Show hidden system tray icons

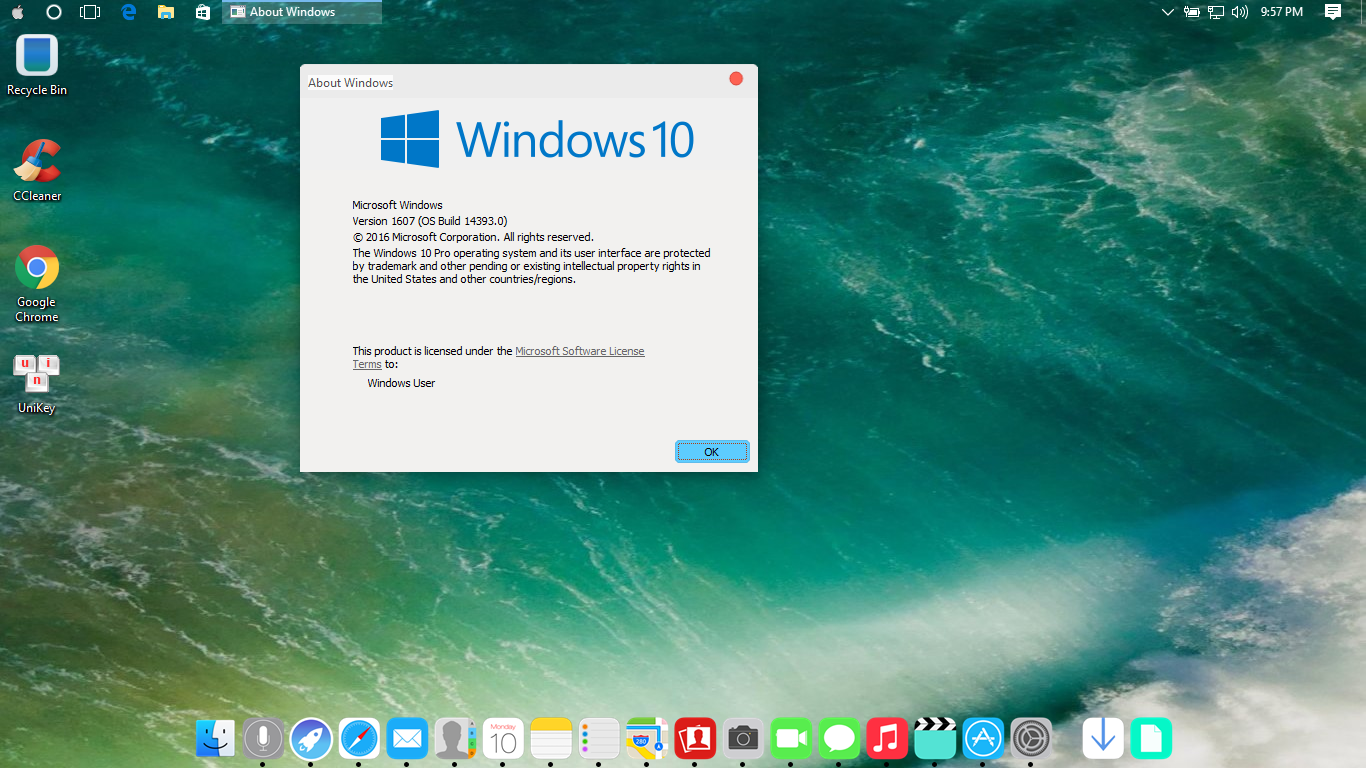(x=1168, y=12)
